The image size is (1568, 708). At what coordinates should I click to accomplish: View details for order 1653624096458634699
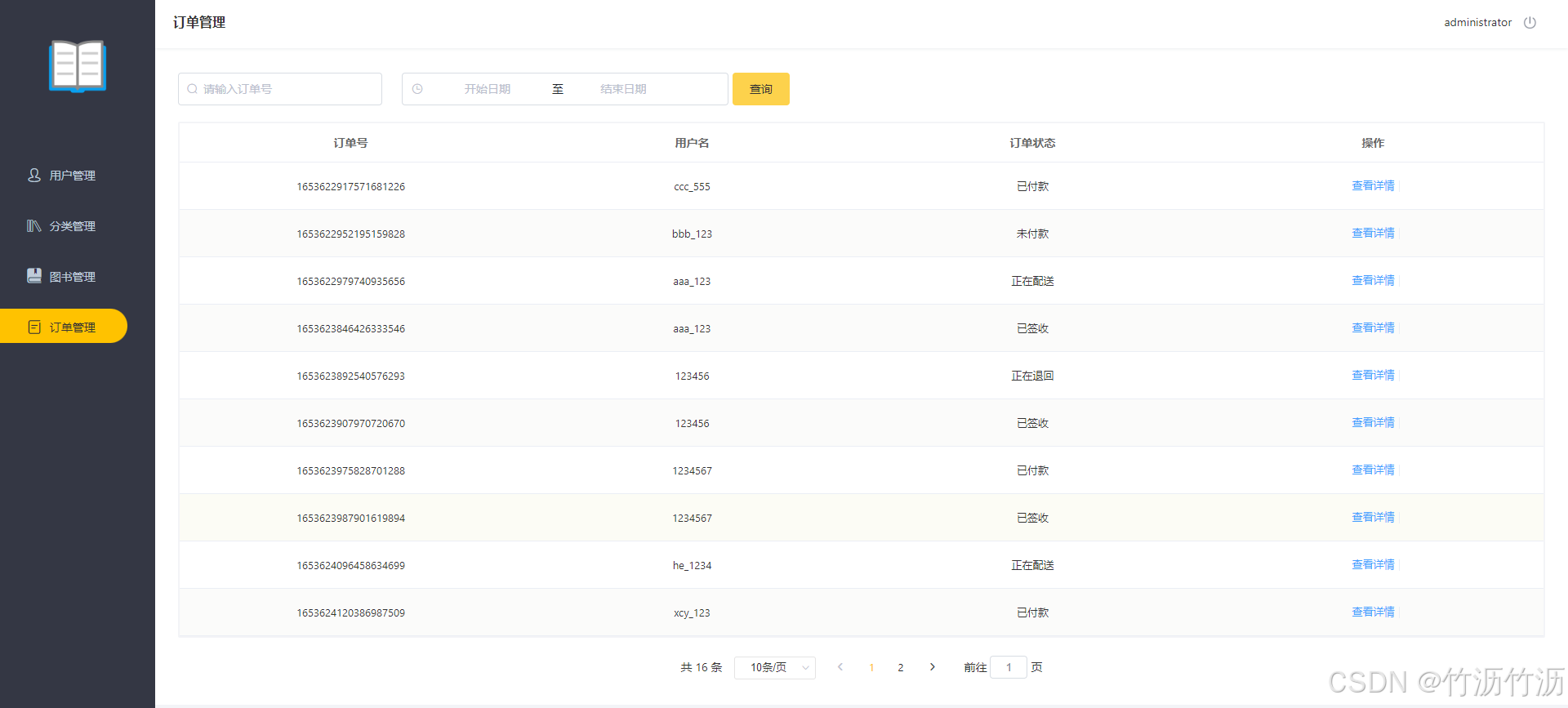coord(1373,565)
